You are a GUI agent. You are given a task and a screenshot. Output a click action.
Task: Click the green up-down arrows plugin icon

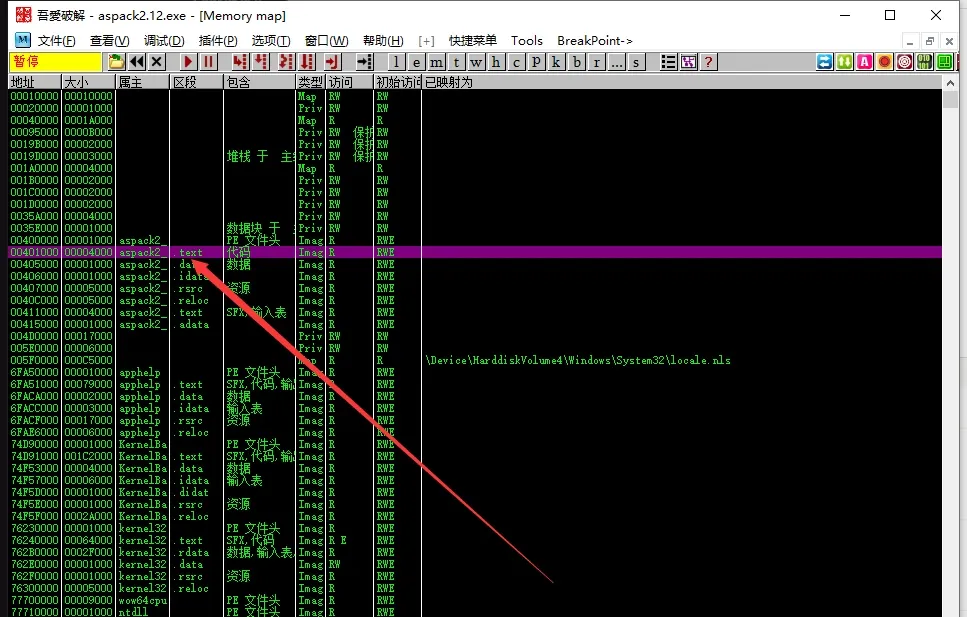[x=845, y=62]
